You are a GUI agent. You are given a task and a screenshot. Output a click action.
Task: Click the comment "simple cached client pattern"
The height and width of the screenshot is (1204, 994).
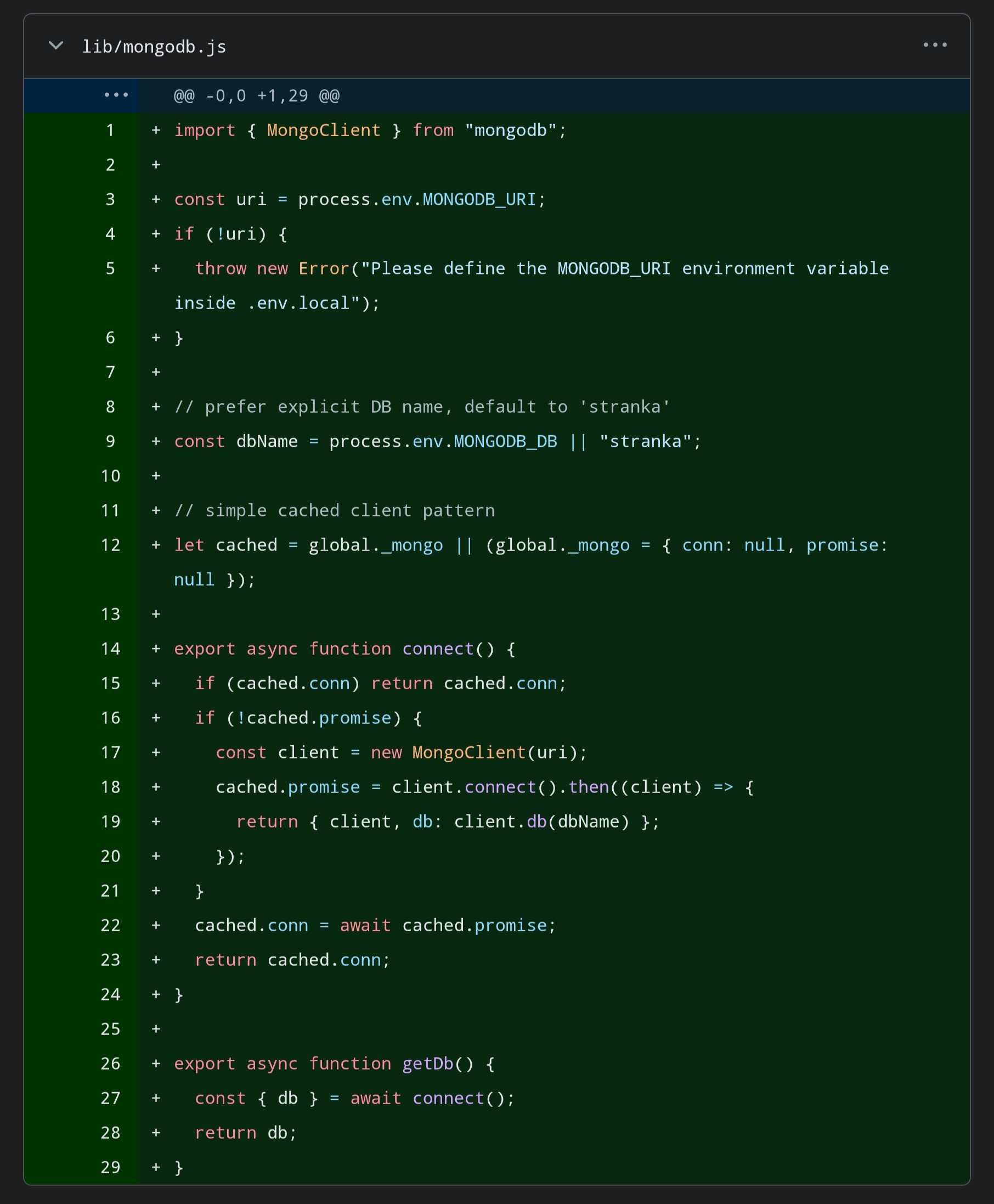350,511
